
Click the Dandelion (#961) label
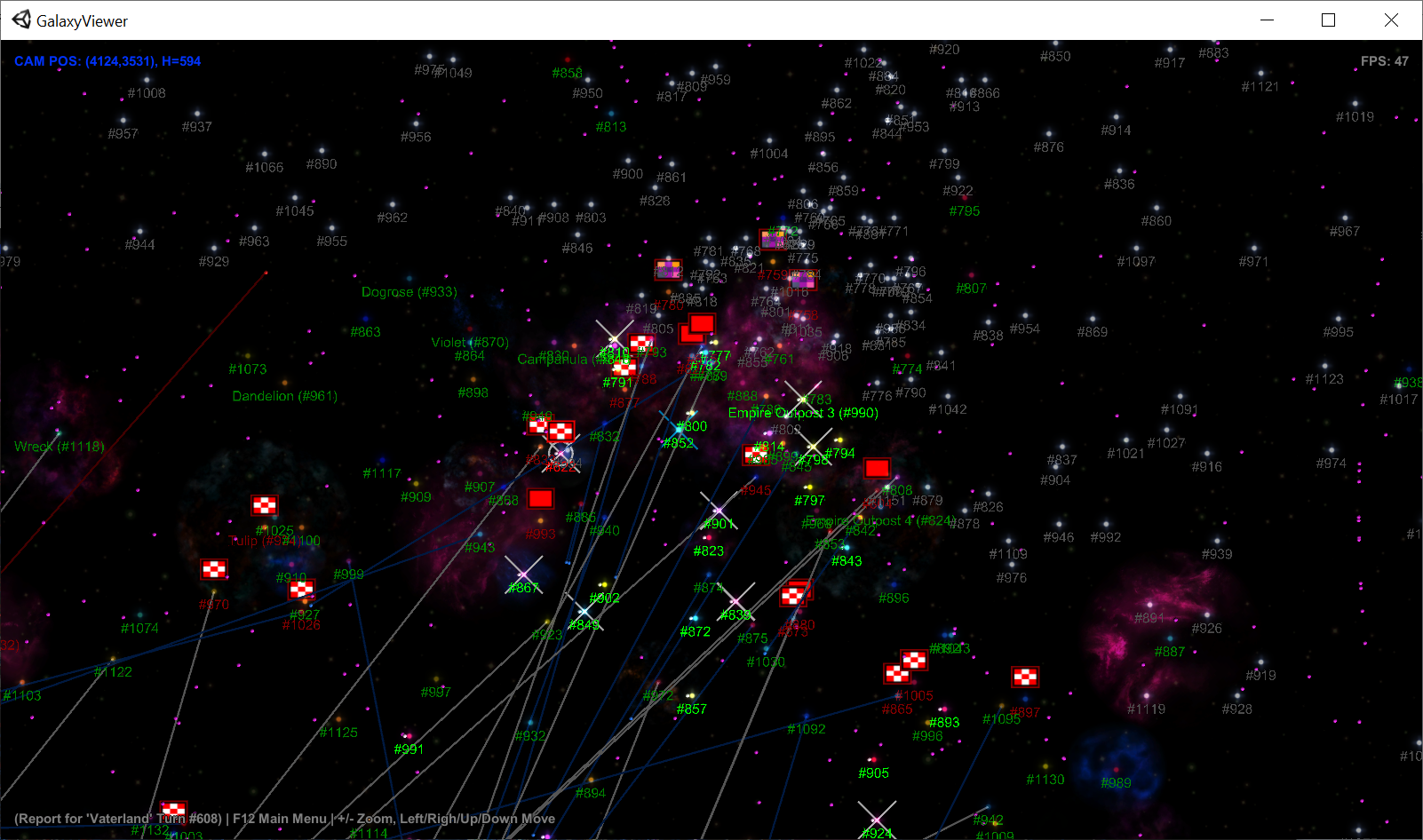pyautogui.click(x=285, y=396)
